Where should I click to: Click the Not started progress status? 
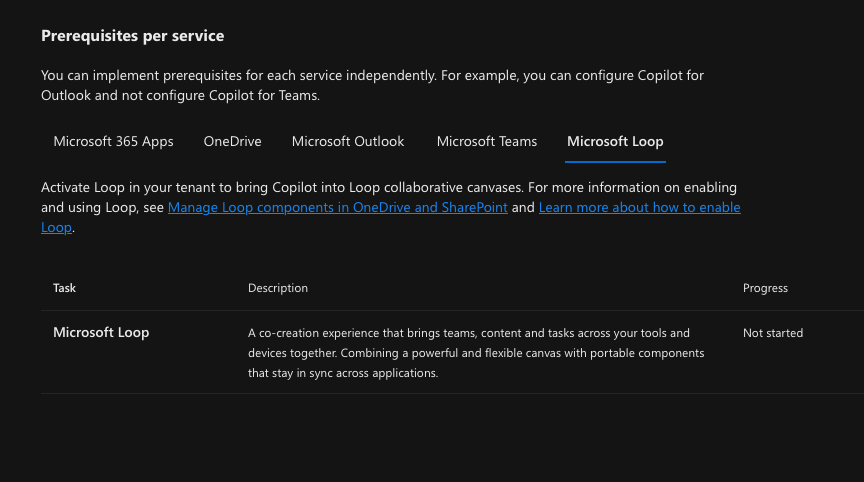point(773,333)
